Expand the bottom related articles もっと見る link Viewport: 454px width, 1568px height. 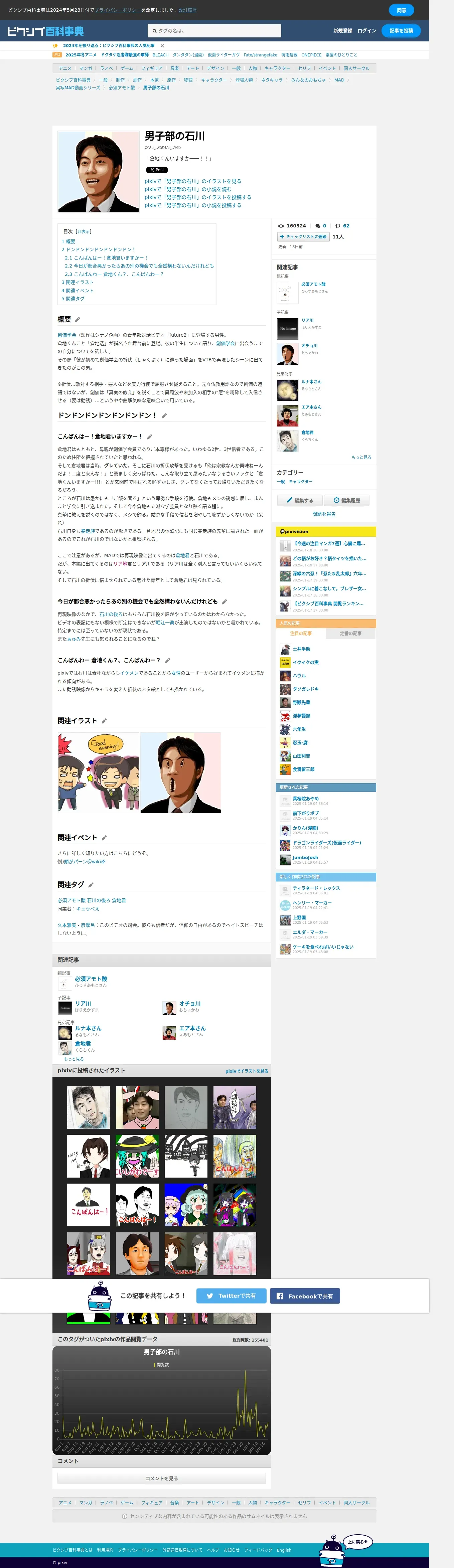(x=73, y=1060)
